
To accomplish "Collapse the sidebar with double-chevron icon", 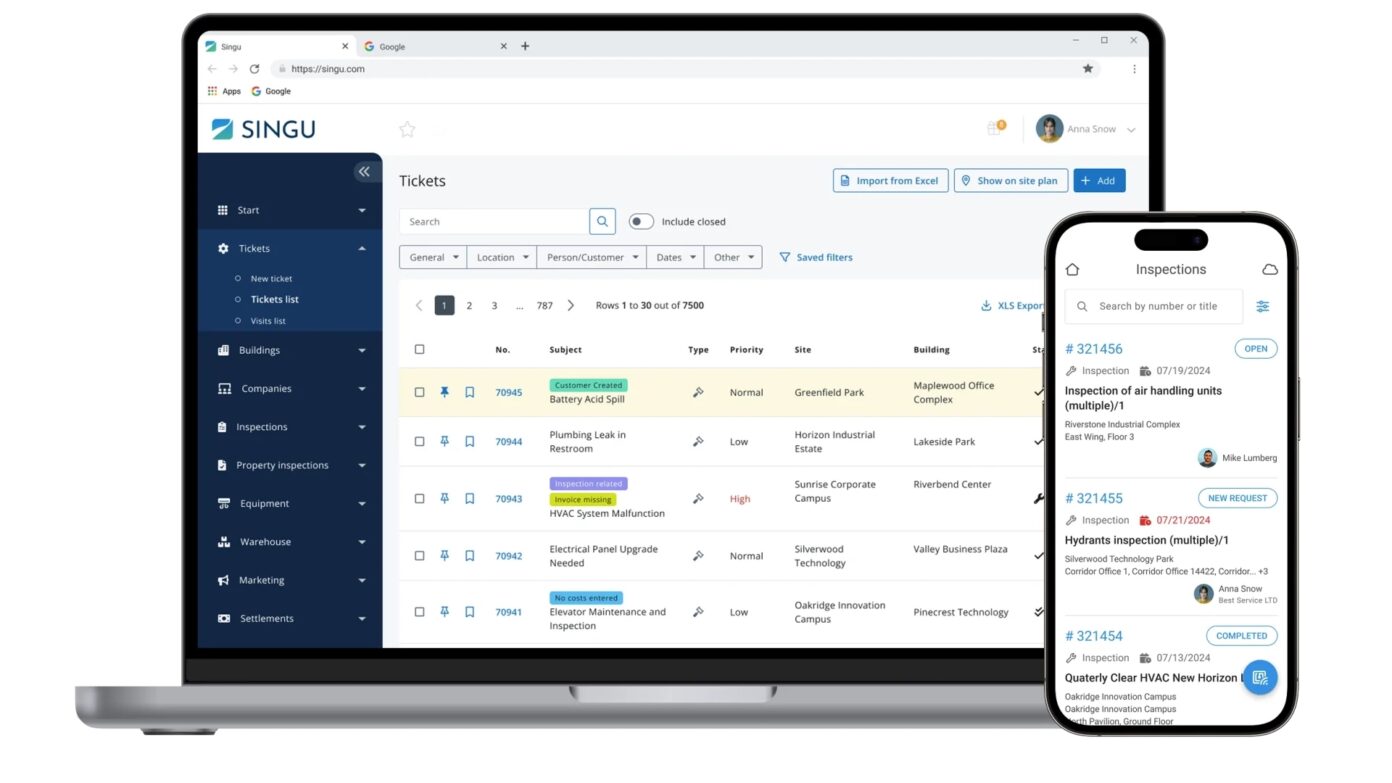I will tap(364, 172).
